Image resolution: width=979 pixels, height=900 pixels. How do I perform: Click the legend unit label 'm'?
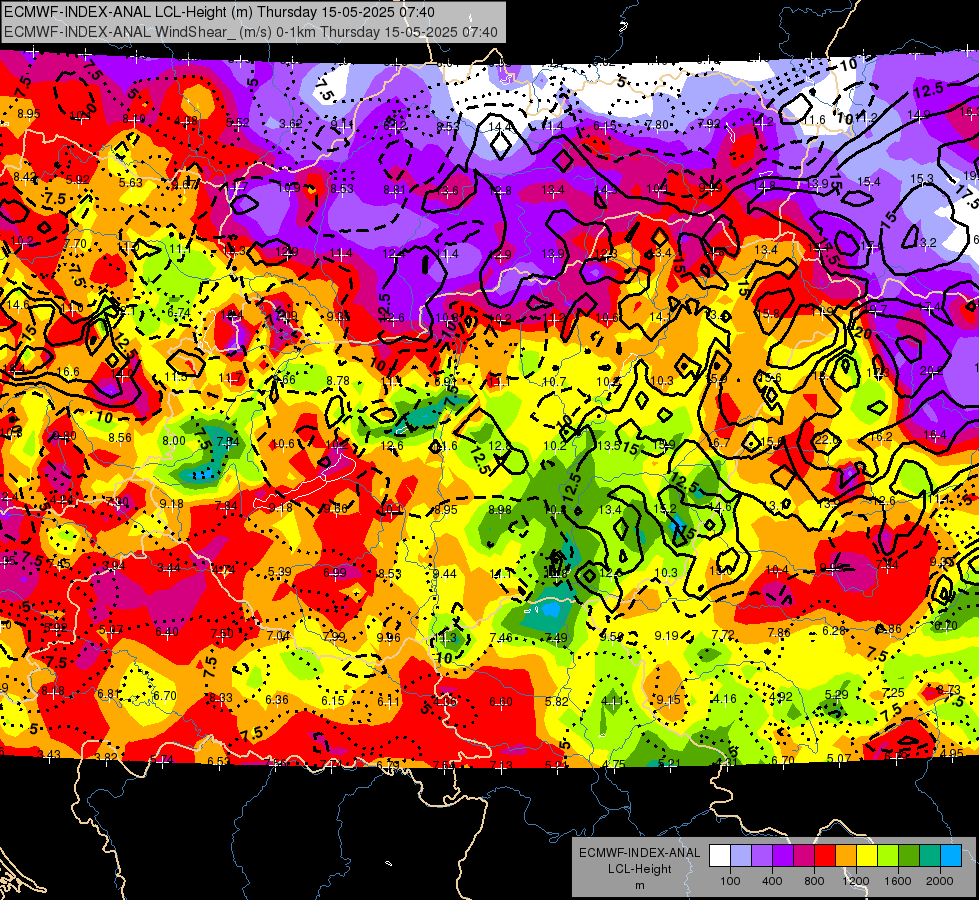639,885
